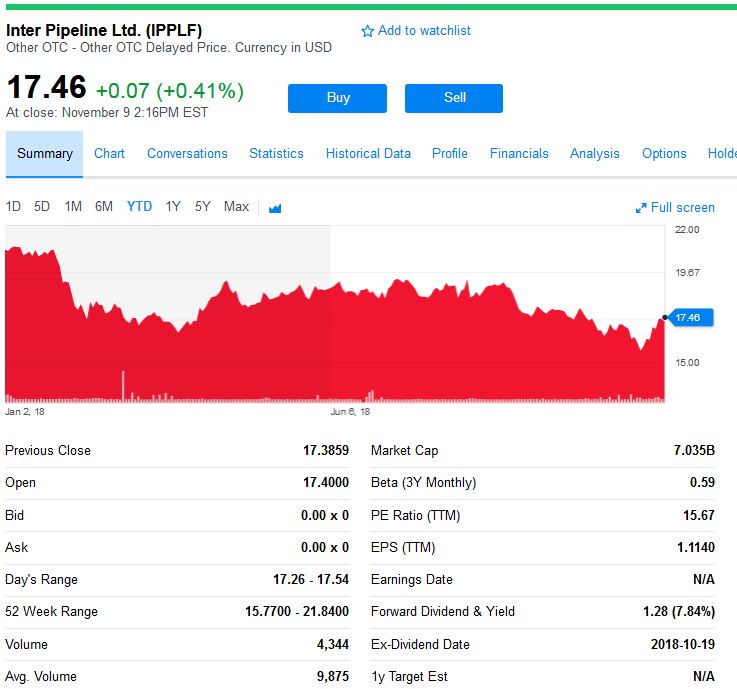Go to the Statistics tab
The height and width of the screenshot is (689, 737).
click(x=276, y=154)
